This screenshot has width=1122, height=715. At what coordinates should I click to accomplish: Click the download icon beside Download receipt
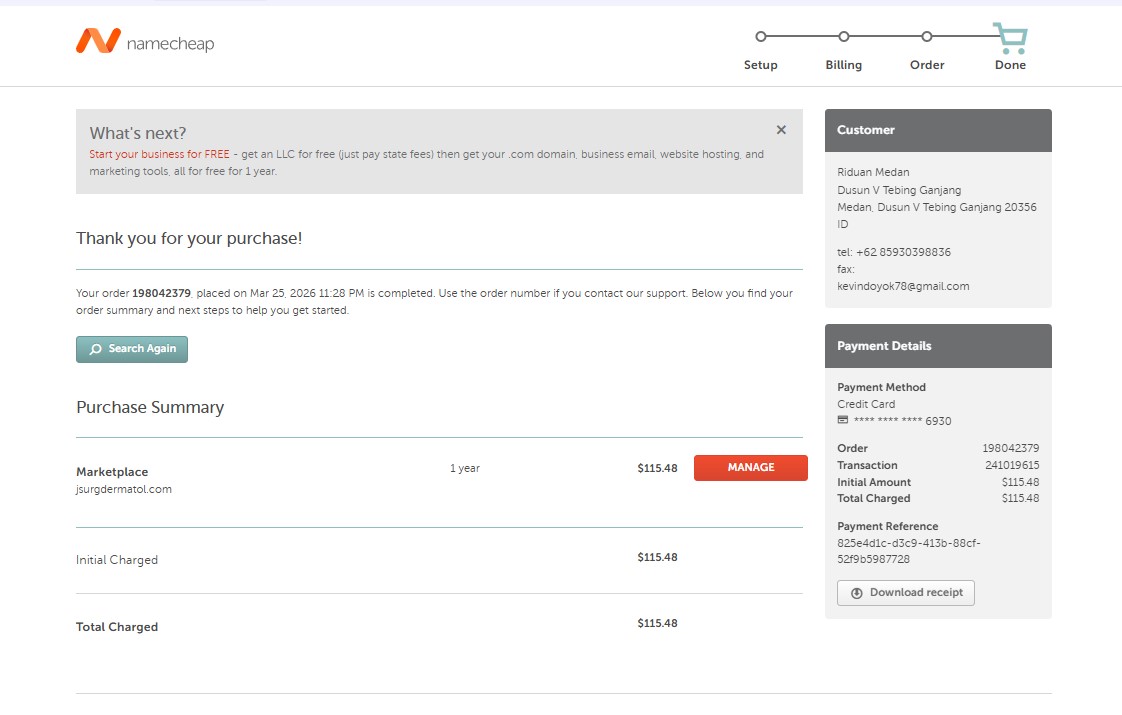[x=857, y=593]
